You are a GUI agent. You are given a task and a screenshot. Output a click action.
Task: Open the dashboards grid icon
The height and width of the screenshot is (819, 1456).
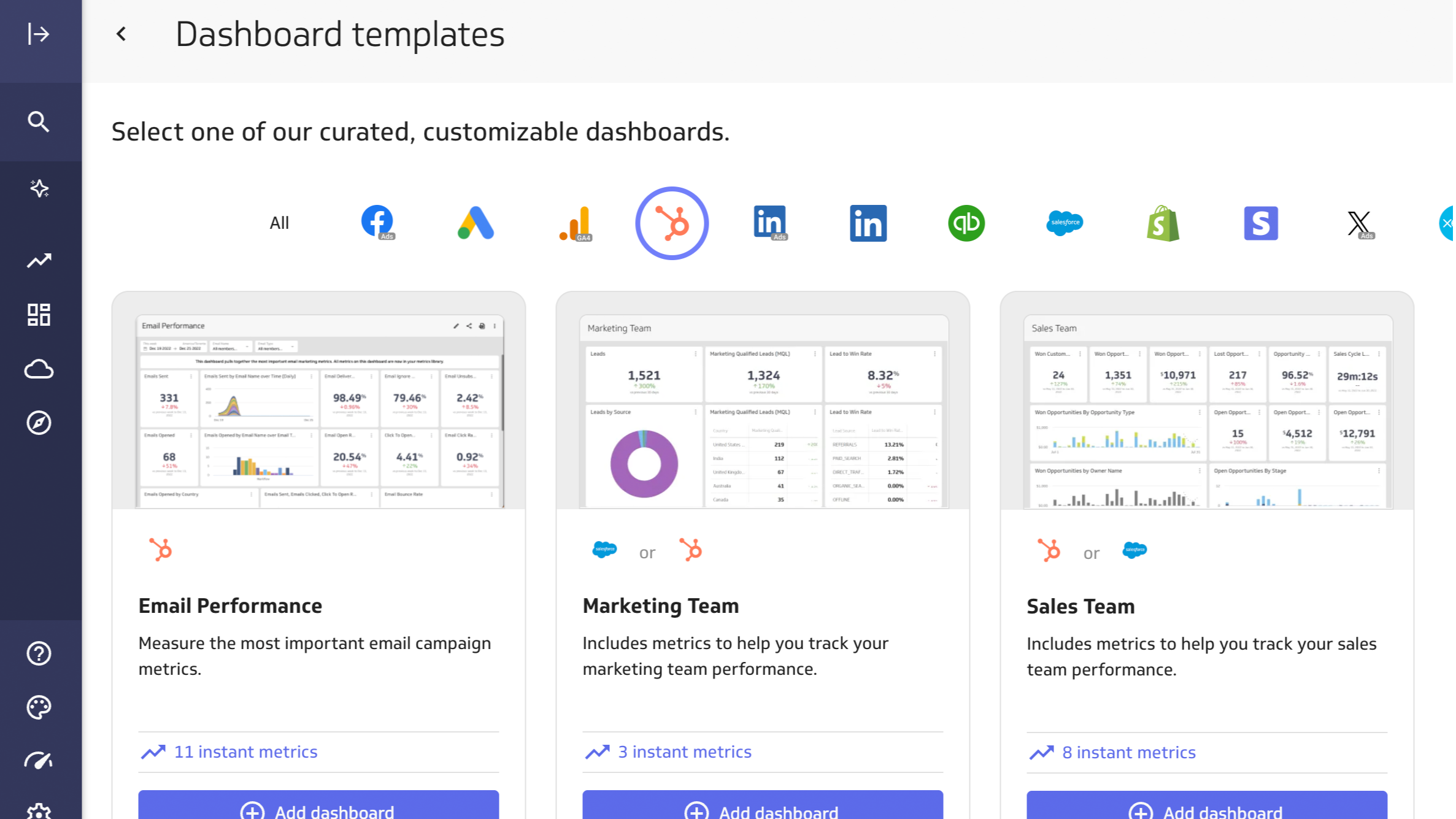click(x=39, y=315)
